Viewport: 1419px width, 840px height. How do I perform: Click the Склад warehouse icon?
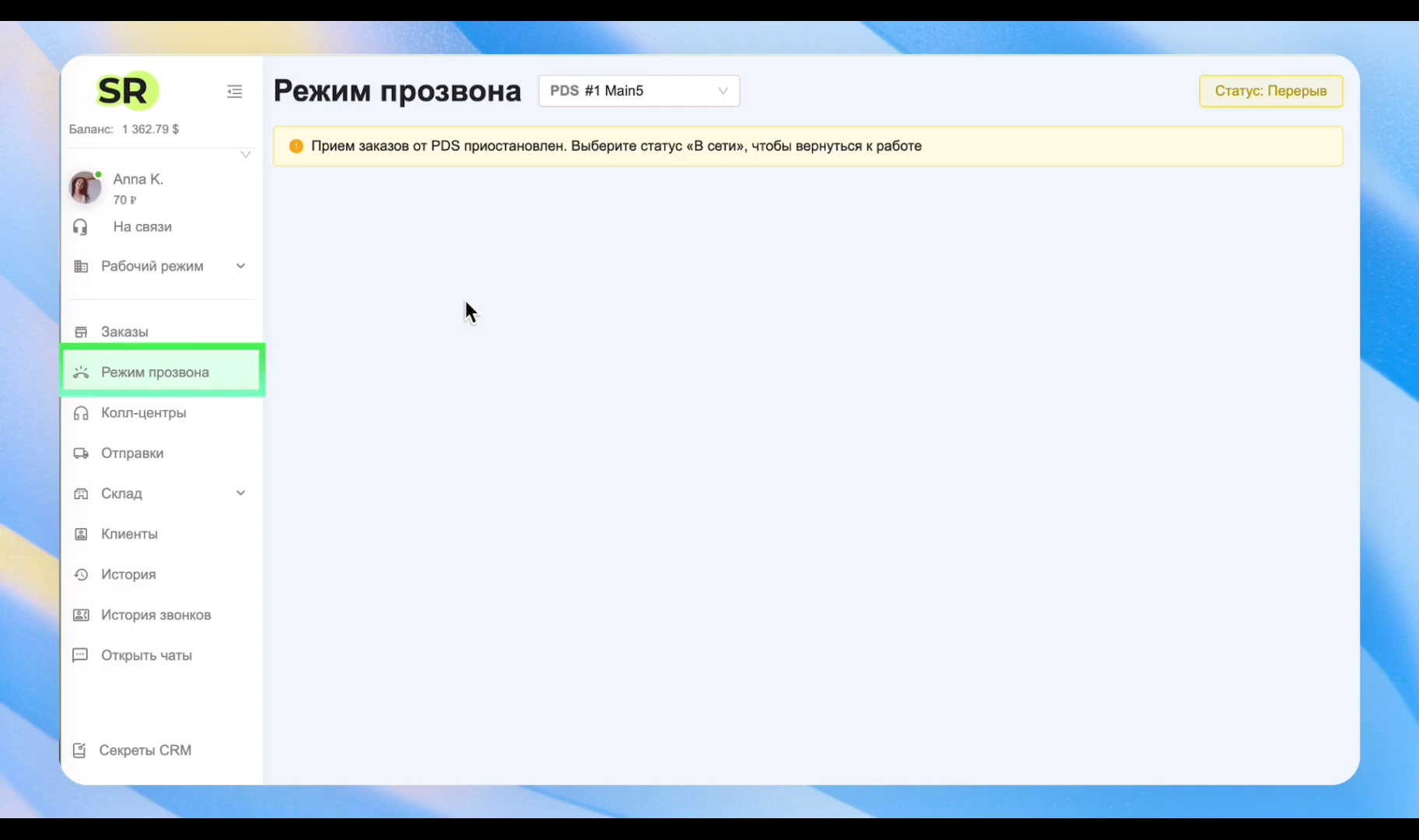(x=81, y=494)
